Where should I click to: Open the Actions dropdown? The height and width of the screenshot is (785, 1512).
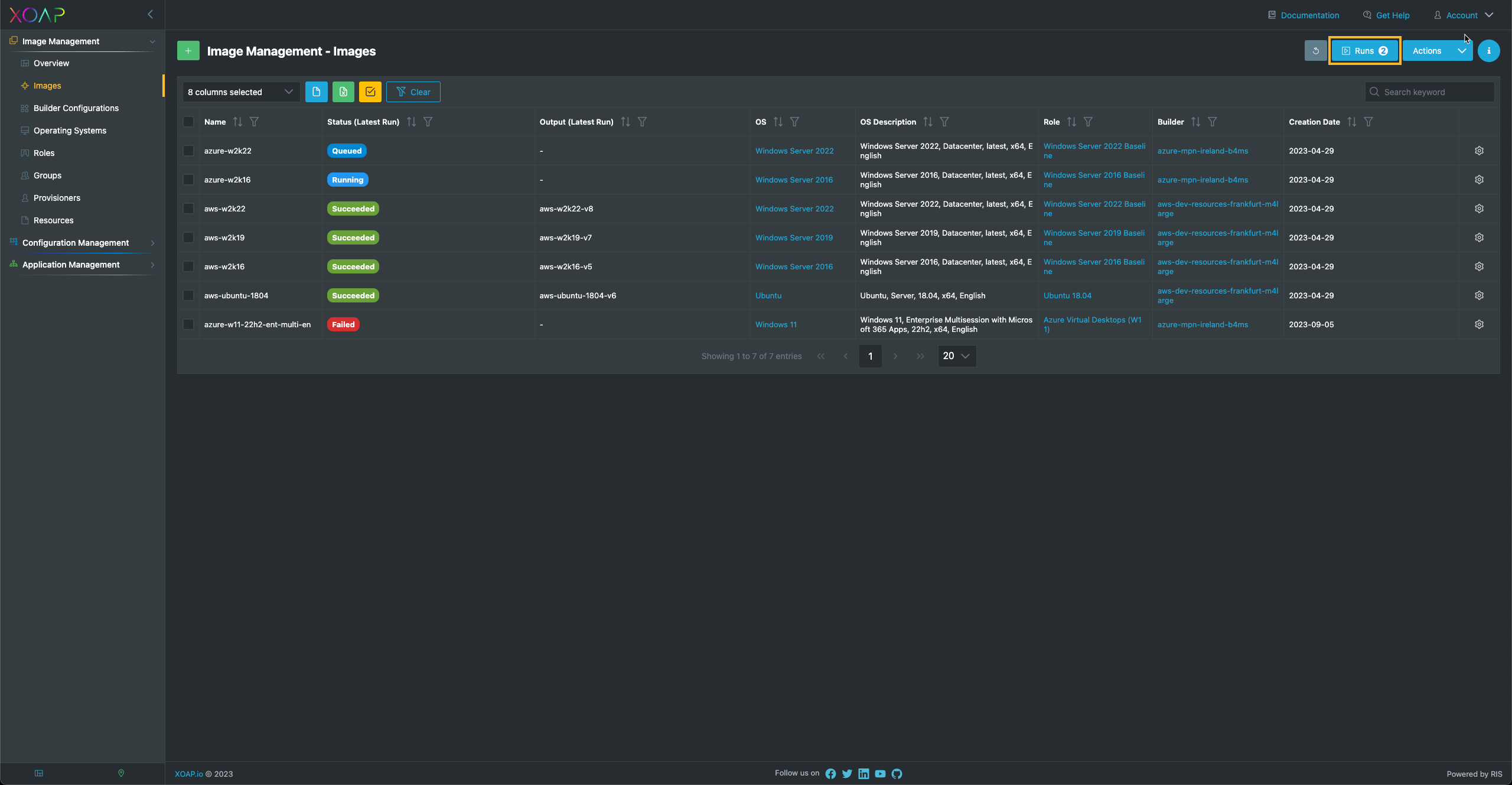(1437, 51)
